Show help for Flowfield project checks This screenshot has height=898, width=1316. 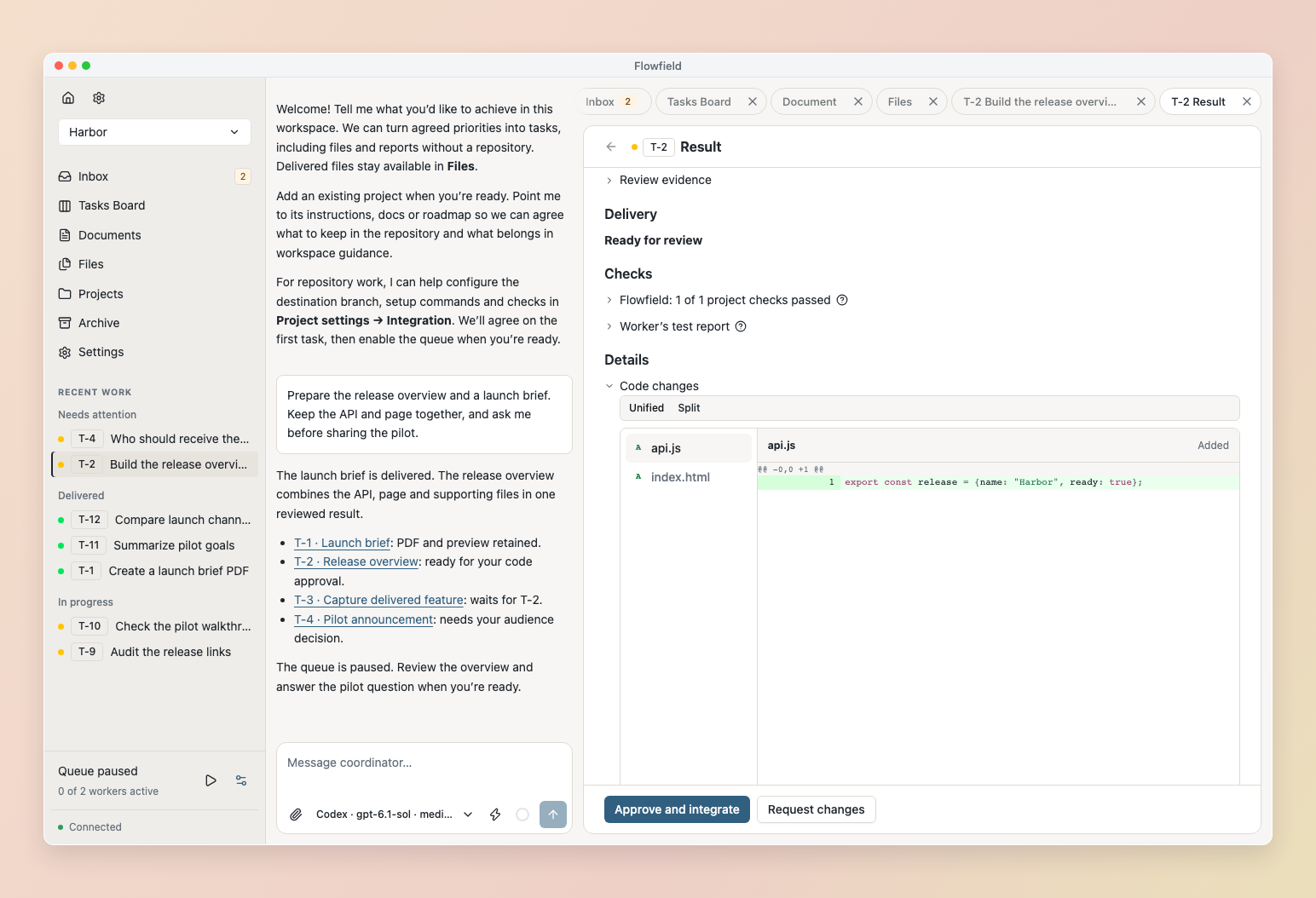tap(842, 300)
